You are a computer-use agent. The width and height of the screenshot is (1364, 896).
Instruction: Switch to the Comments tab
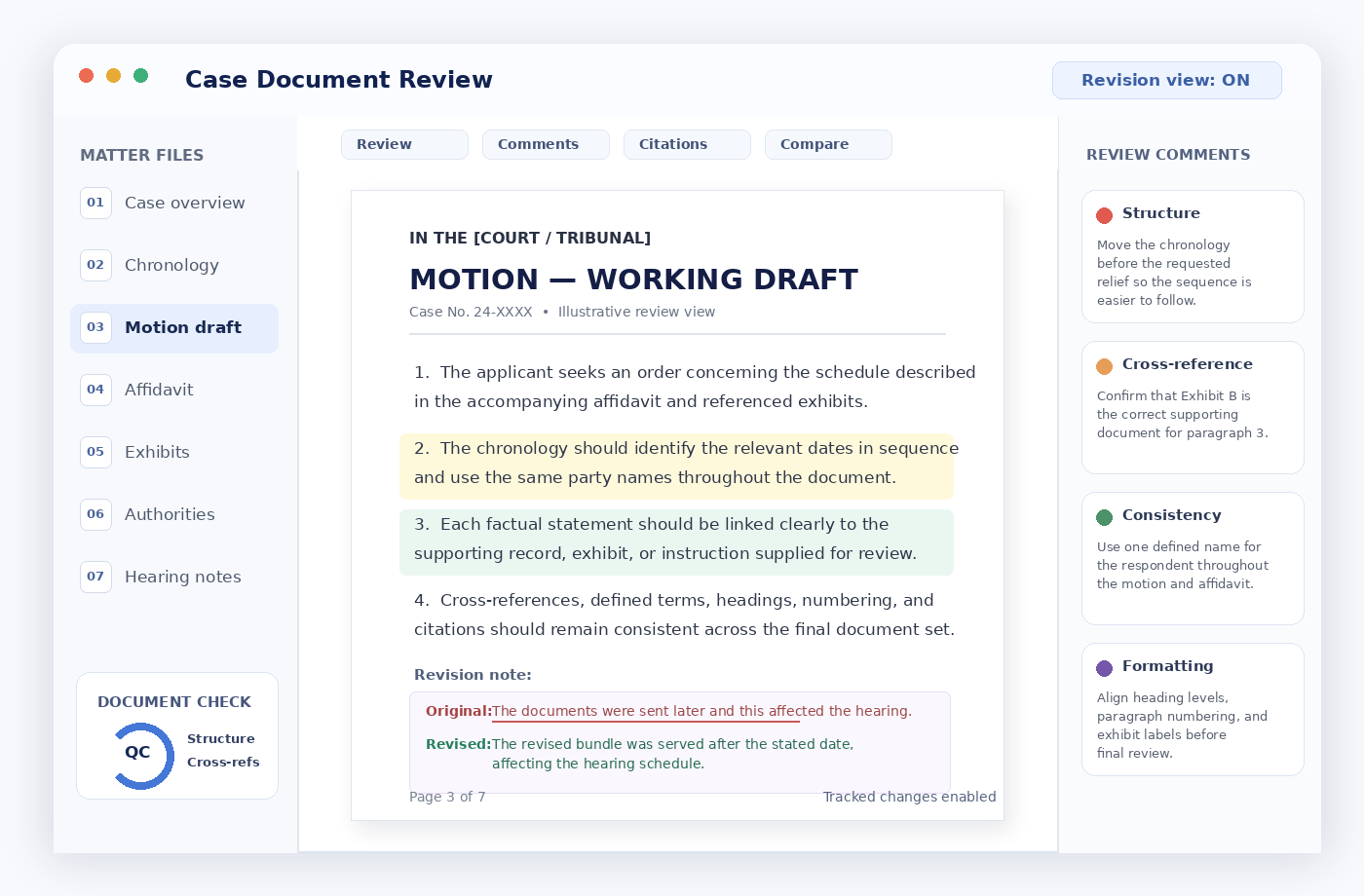(546, 144)
